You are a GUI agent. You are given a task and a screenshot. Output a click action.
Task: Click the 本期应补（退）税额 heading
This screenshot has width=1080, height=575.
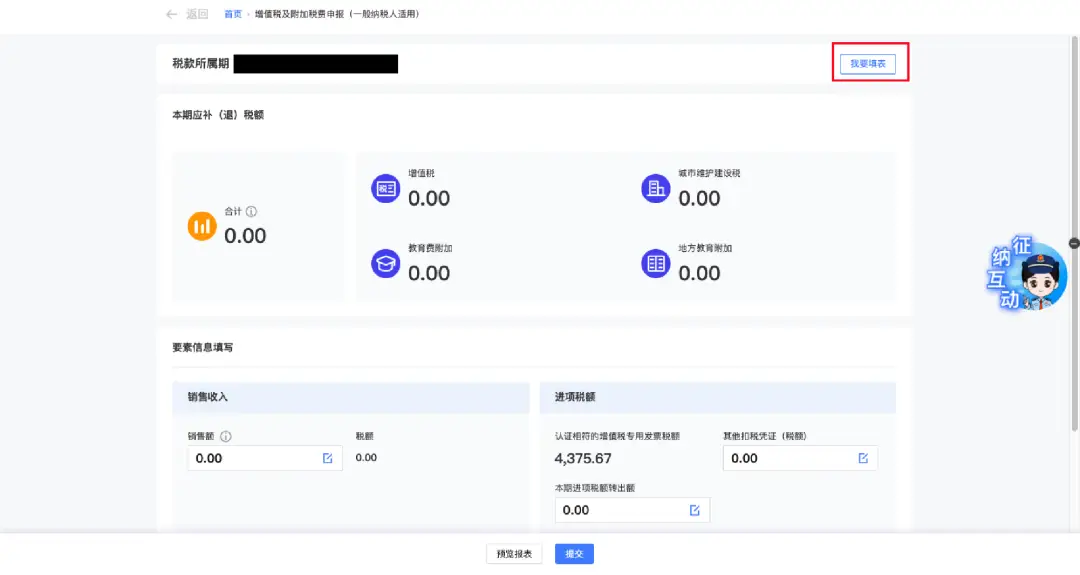218,115
